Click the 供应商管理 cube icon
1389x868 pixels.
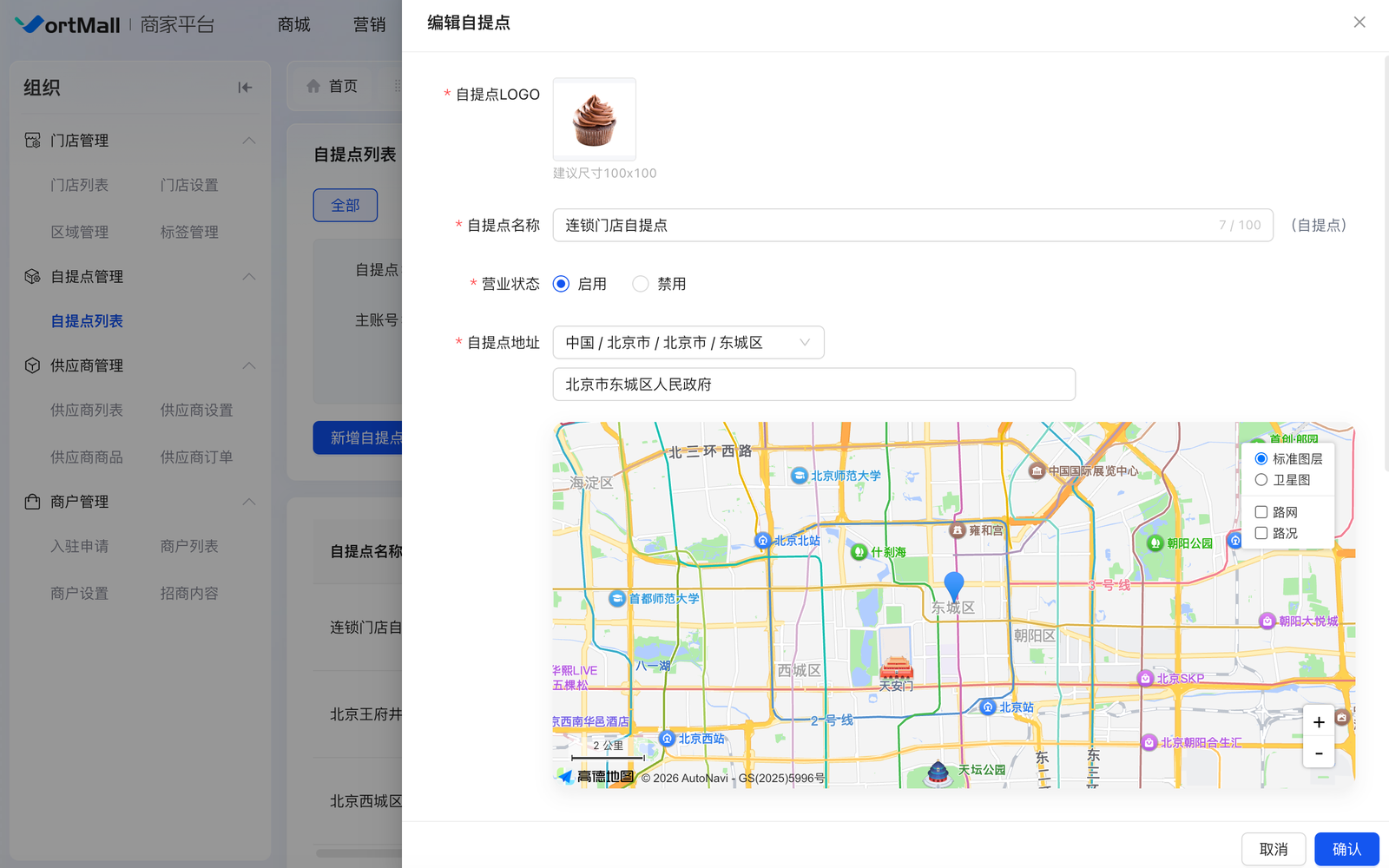click(32, 365)
